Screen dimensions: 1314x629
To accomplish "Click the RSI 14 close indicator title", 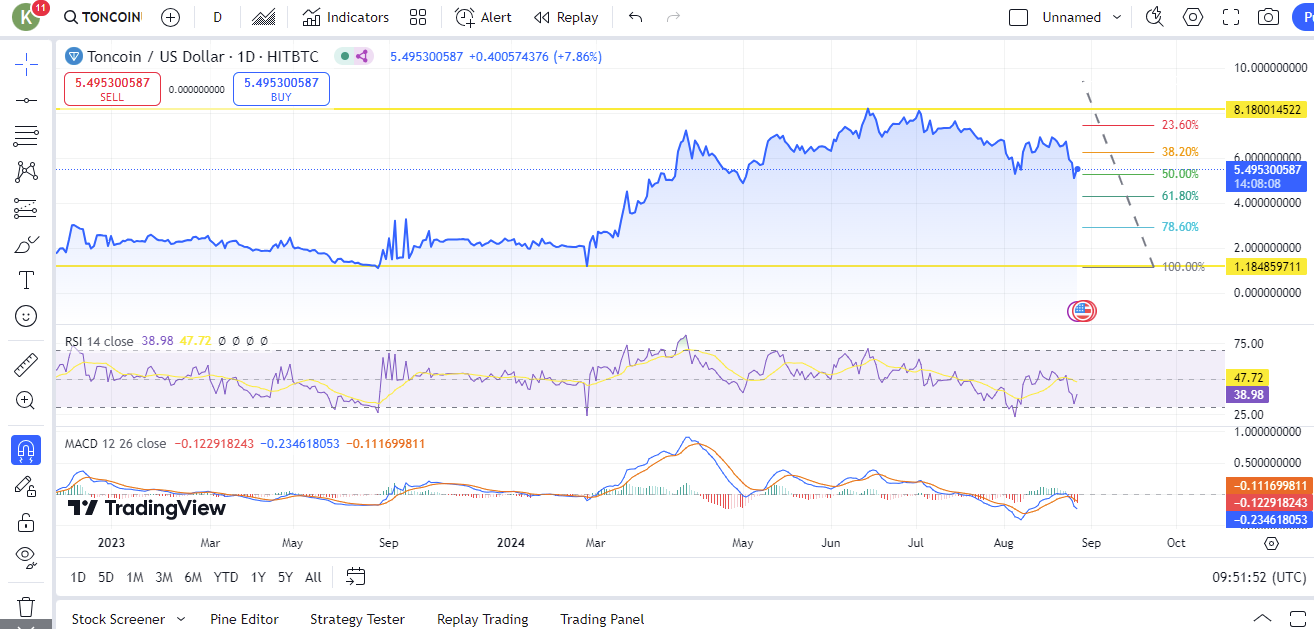I will pos(99,341).
